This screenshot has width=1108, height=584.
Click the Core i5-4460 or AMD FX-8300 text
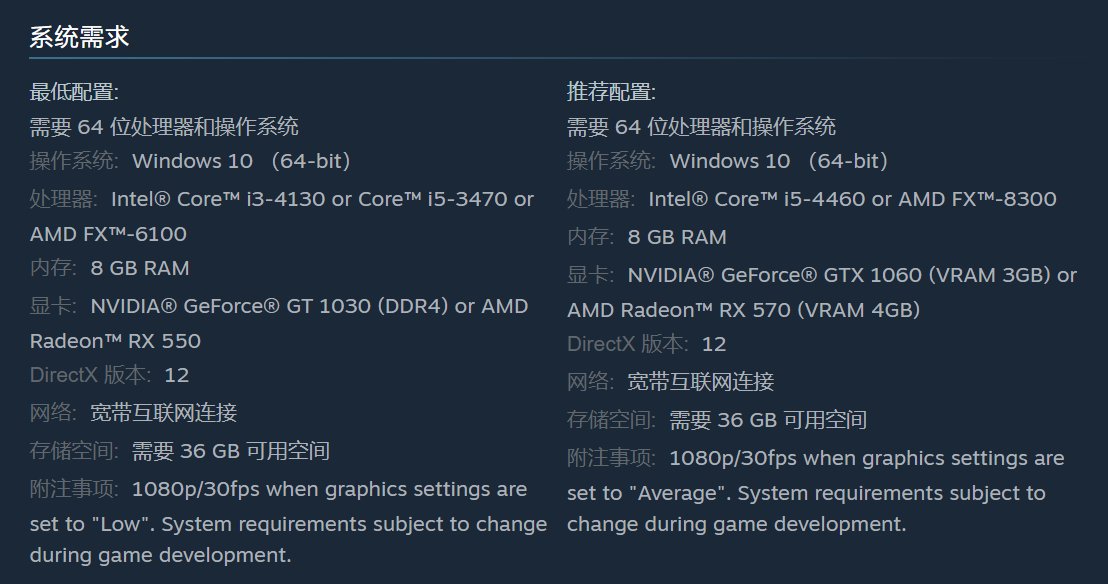point(852,199)
